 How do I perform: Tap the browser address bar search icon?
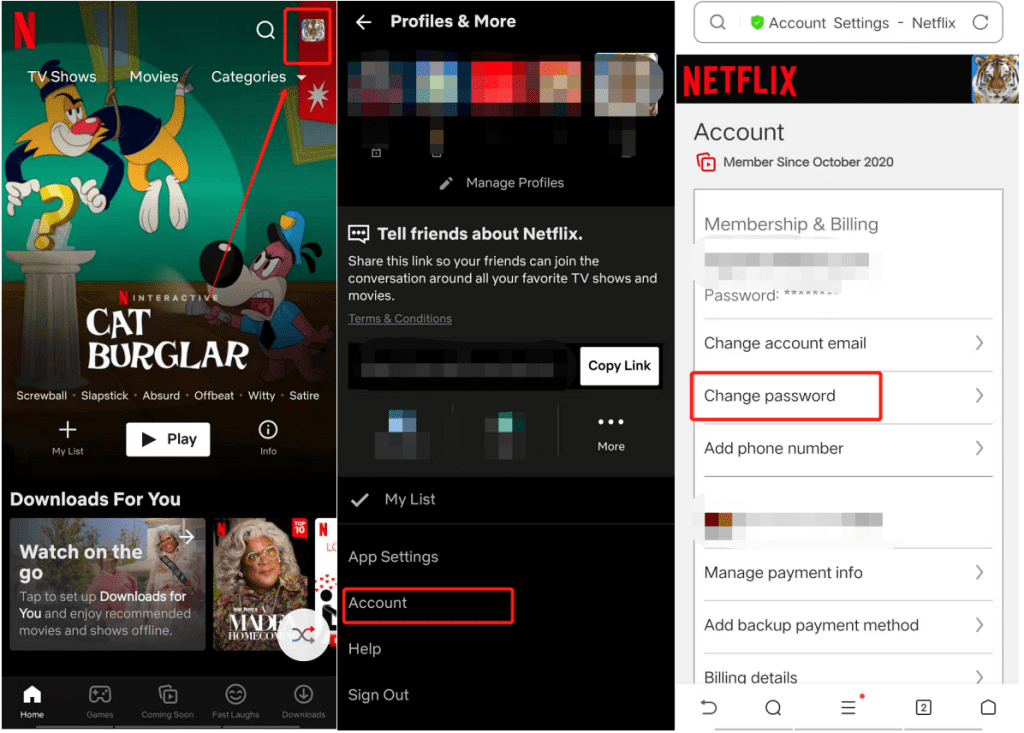717,22
